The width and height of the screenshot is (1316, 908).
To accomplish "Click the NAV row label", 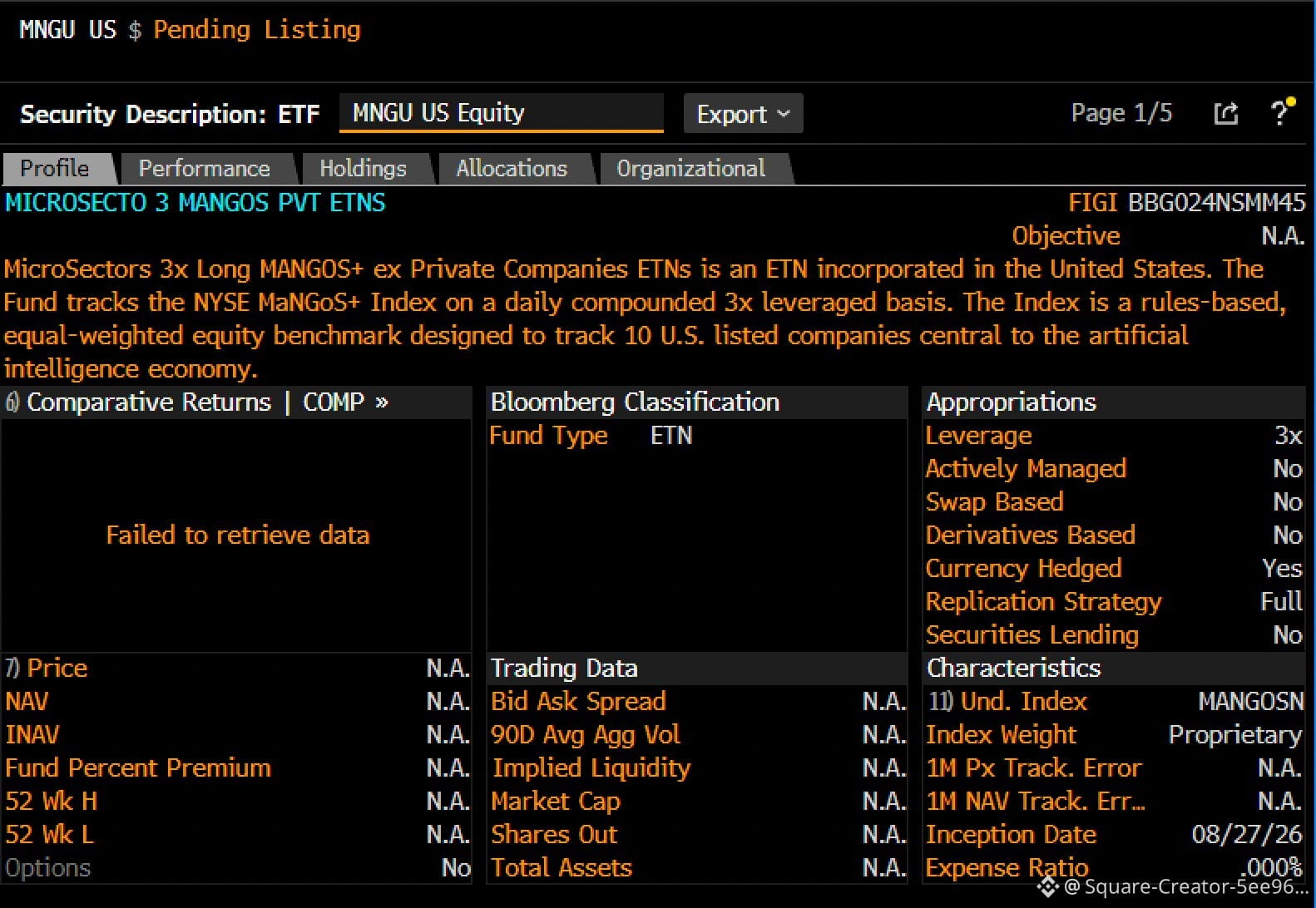I will [x=27, y=702].
